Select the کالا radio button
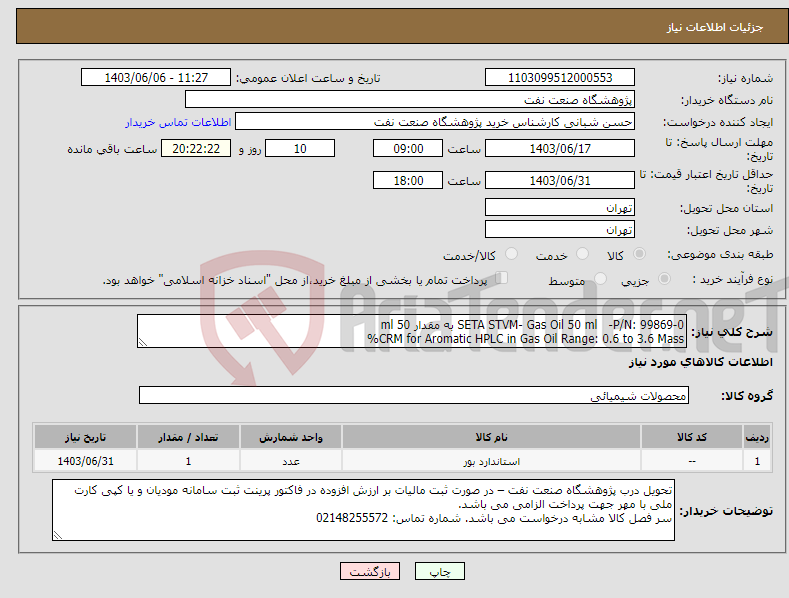 tap(640, 254)
